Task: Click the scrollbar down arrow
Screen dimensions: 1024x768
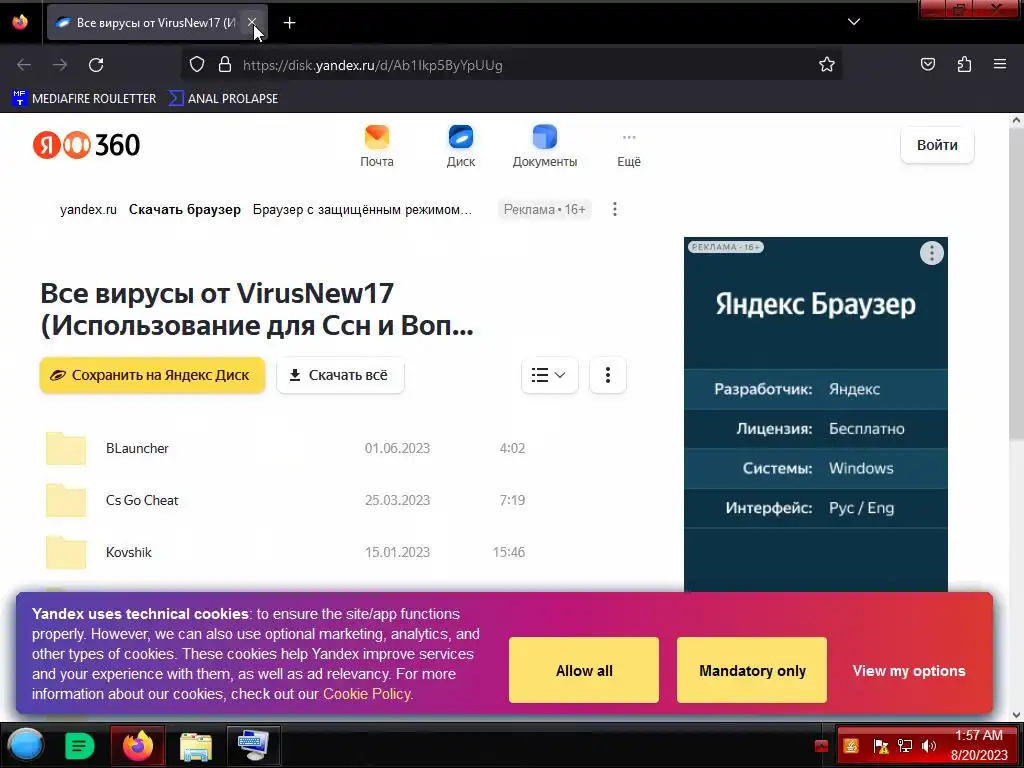Action: tap(1017, 714)
